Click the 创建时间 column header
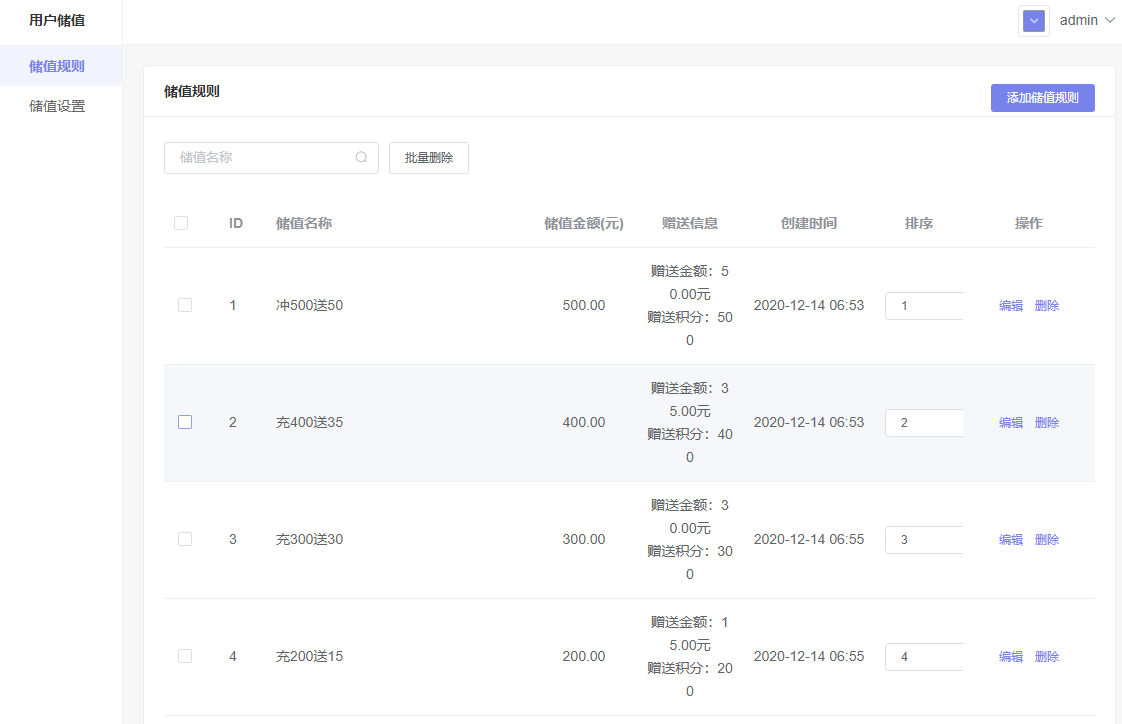The height and width of the screenshot is (724, 1122). coord(809,223)
